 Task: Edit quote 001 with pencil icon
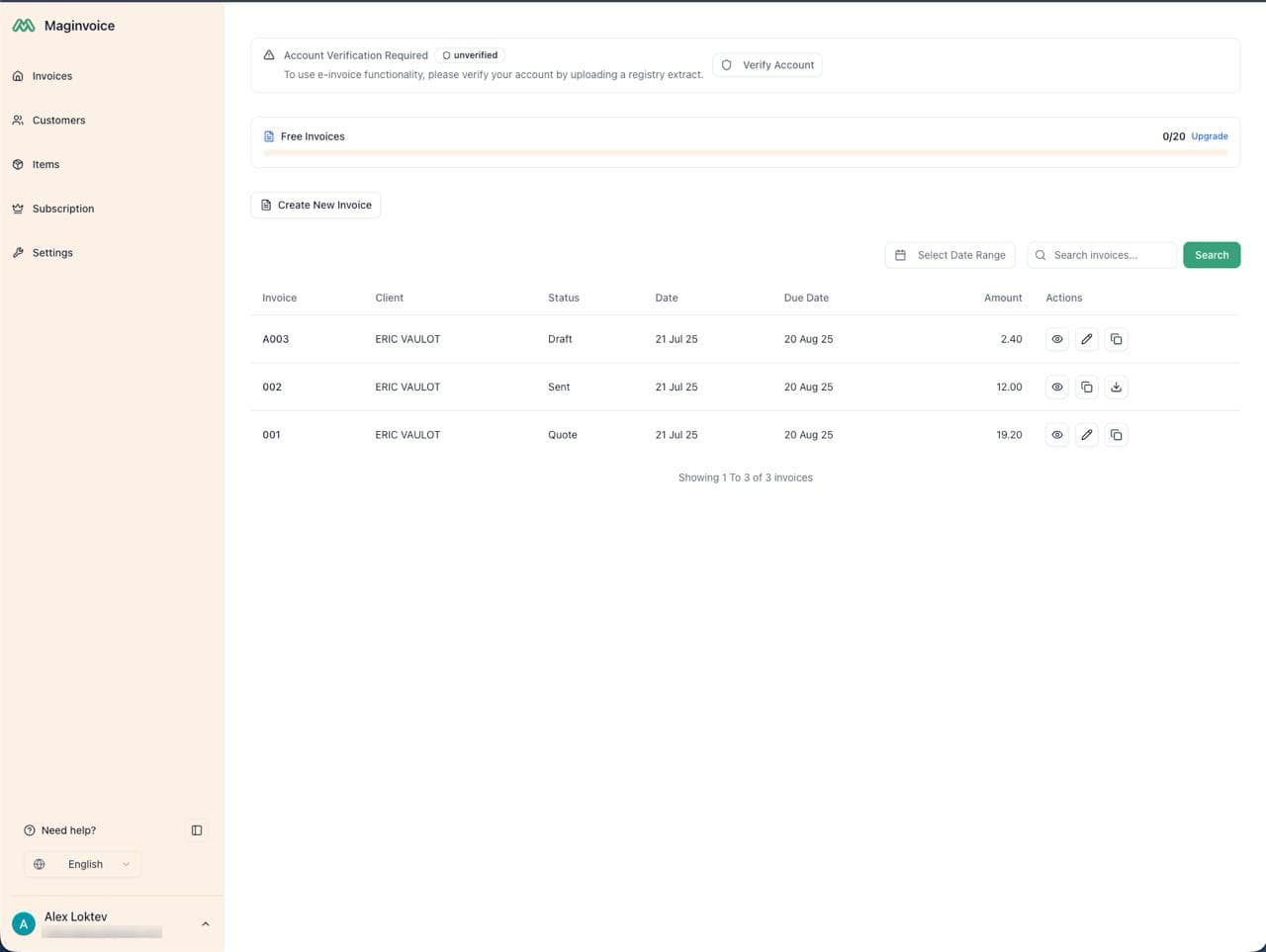1087,435
